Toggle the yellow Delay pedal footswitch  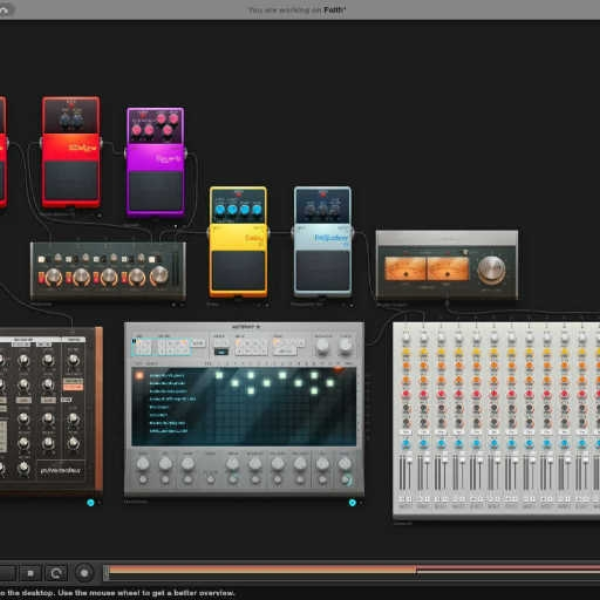pos(238,271)
